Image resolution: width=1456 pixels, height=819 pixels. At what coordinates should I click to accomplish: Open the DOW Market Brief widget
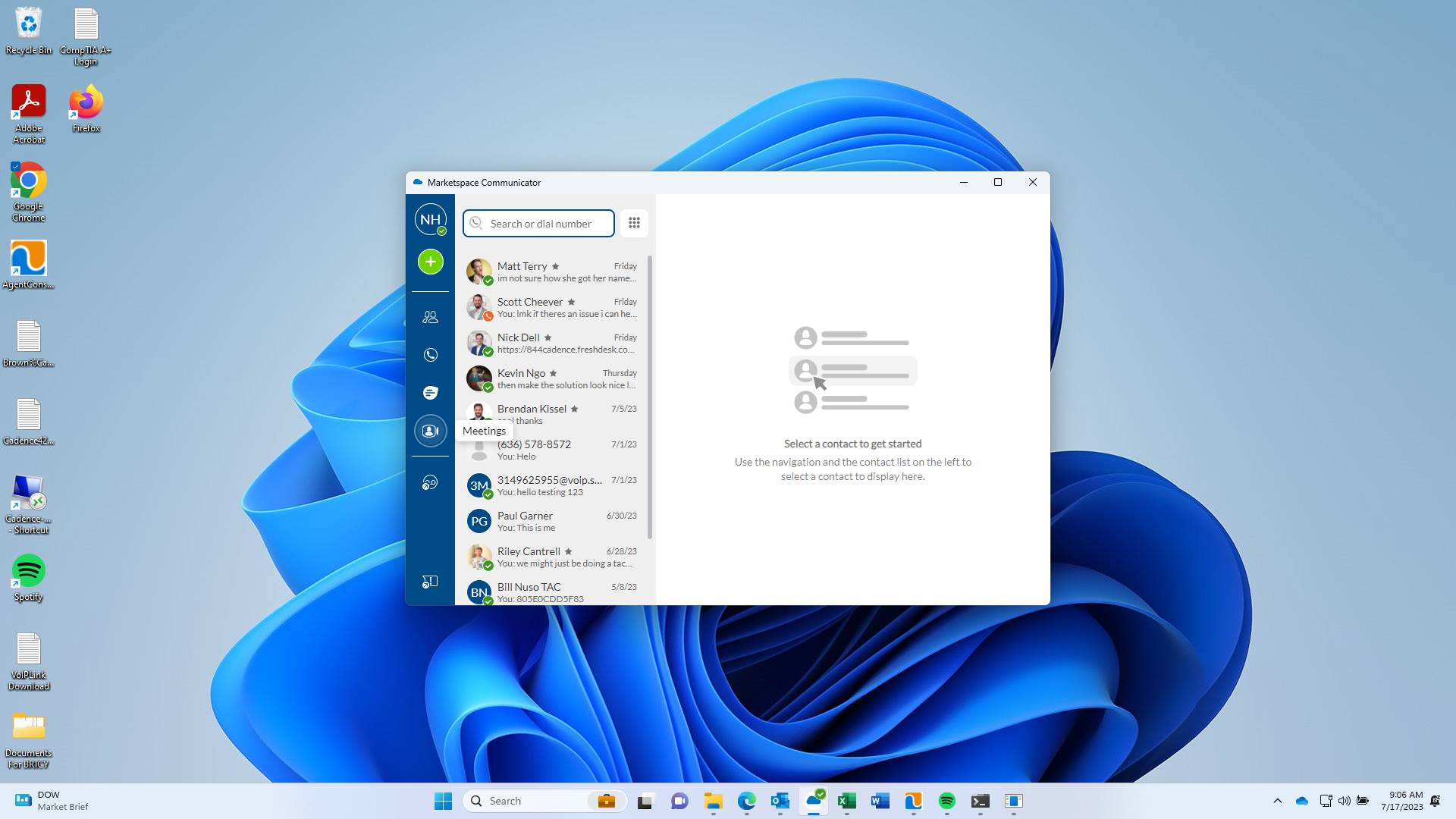pyautogui.click(x=52, y=801)
